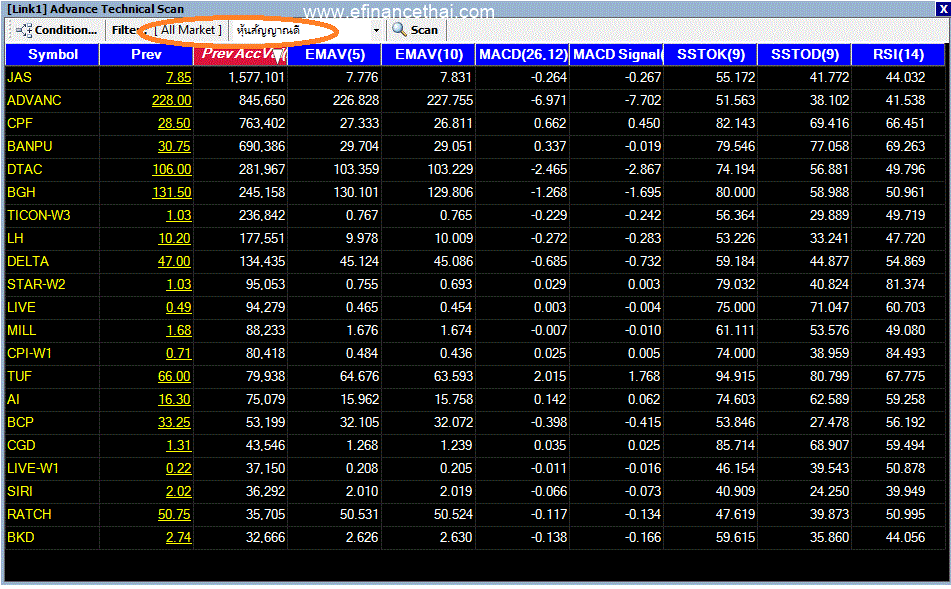Select the RATCH symbol

pos(29,515)
